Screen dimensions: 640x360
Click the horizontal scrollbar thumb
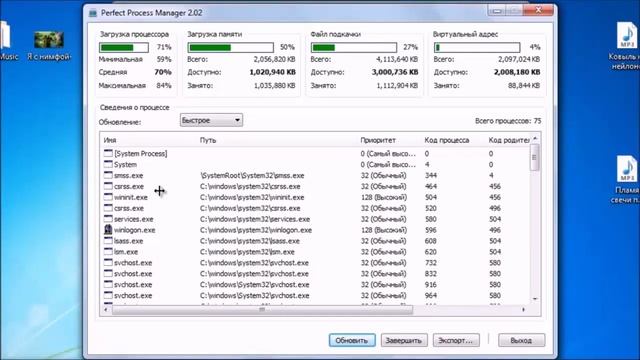click(x=262, y=310)
